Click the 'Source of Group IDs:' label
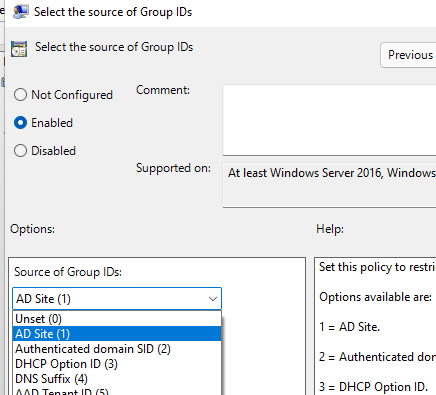The height and width of the screenshot is (395, 436). (68, 272)
